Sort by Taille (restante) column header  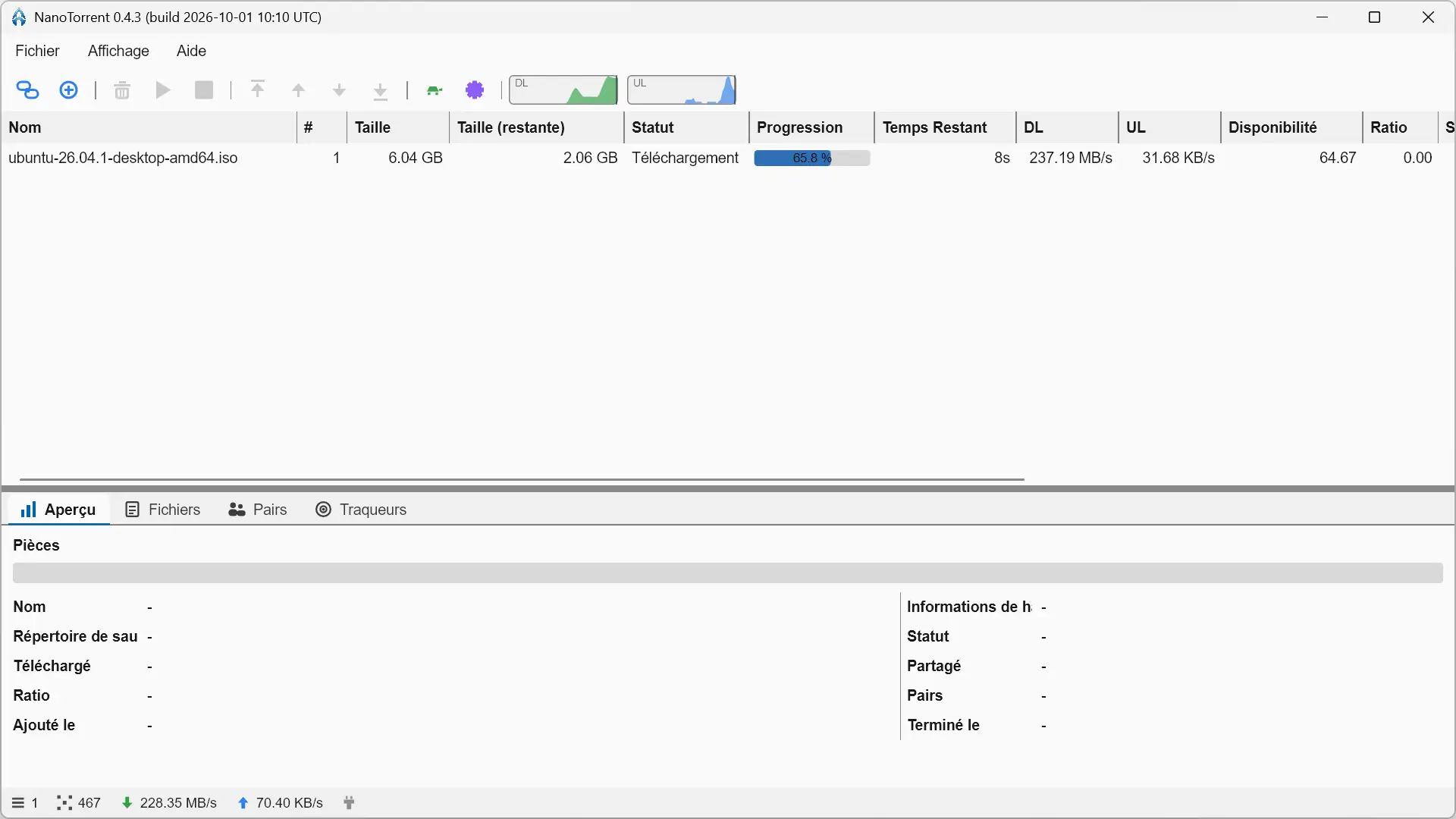(537, 127)
